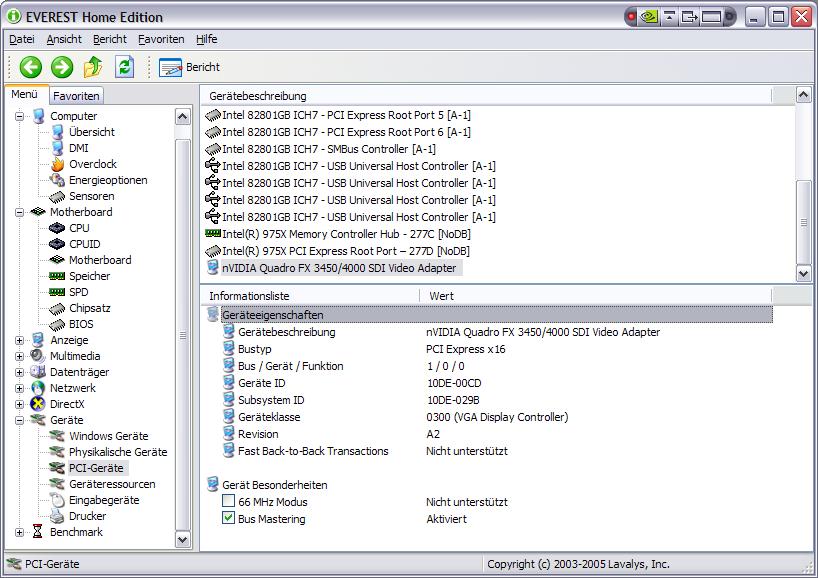
Task: Select Intel 975X PCI Express Root Port row
Action: point(338,251)
